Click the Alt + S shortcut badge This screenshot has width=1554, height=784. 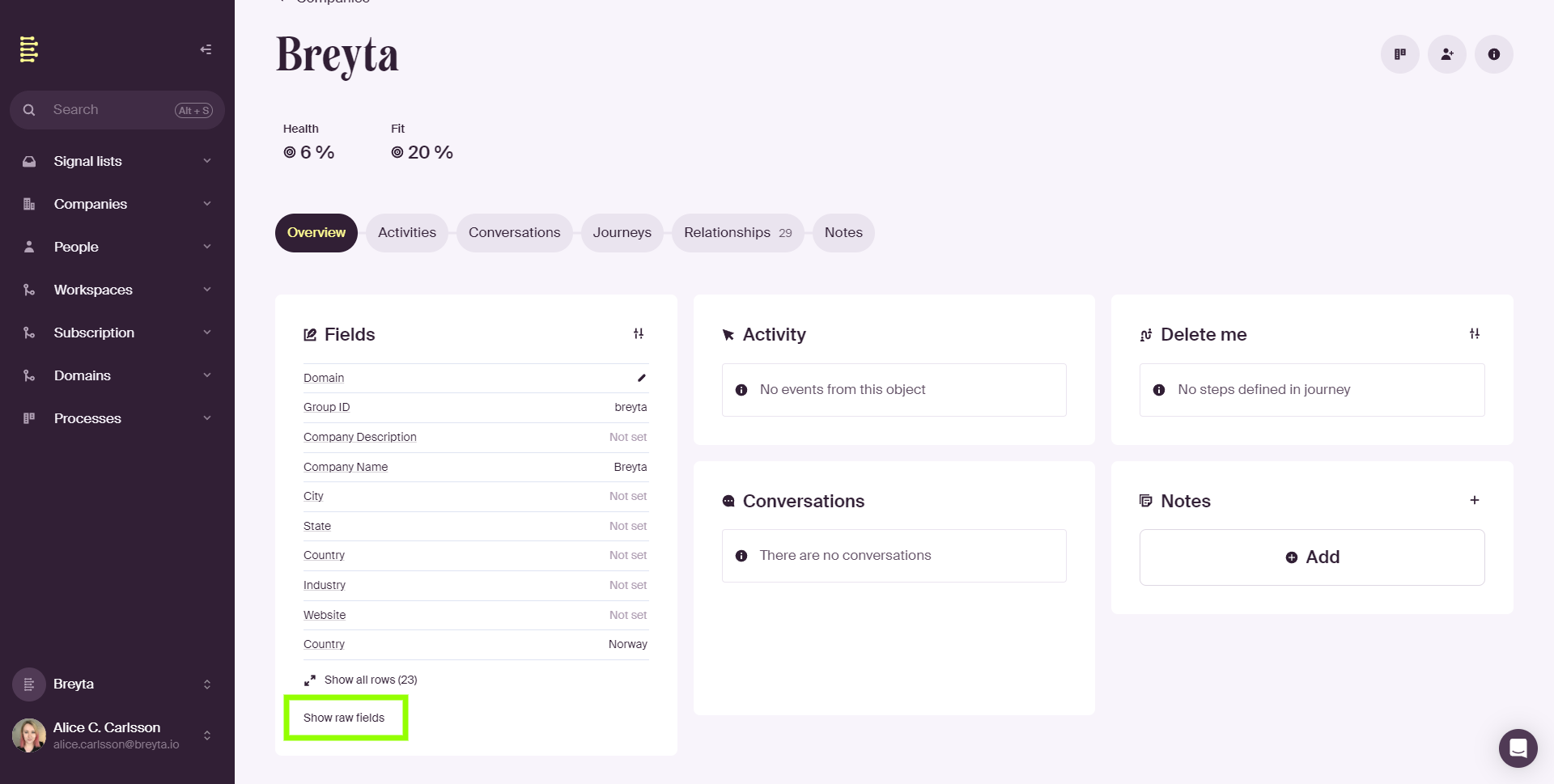[194, 111]
